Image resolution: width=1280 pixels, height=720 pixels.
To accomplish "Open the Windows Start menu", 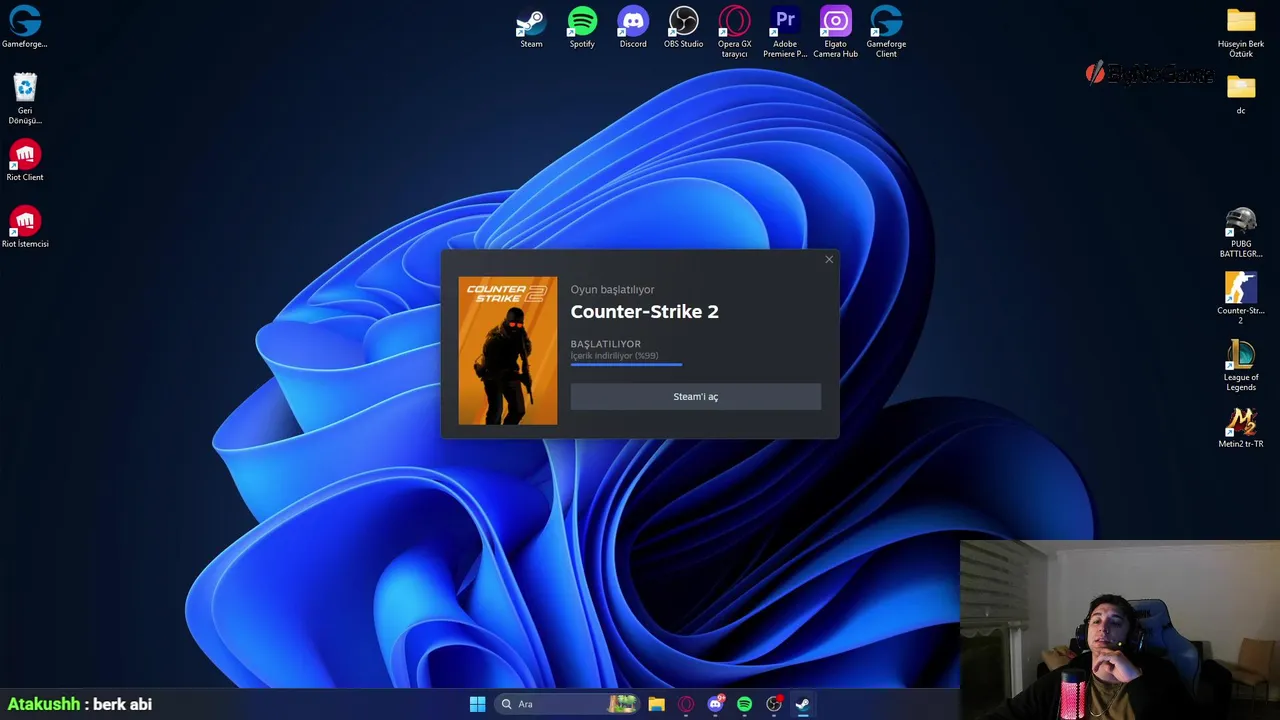I will click(477, 704).
